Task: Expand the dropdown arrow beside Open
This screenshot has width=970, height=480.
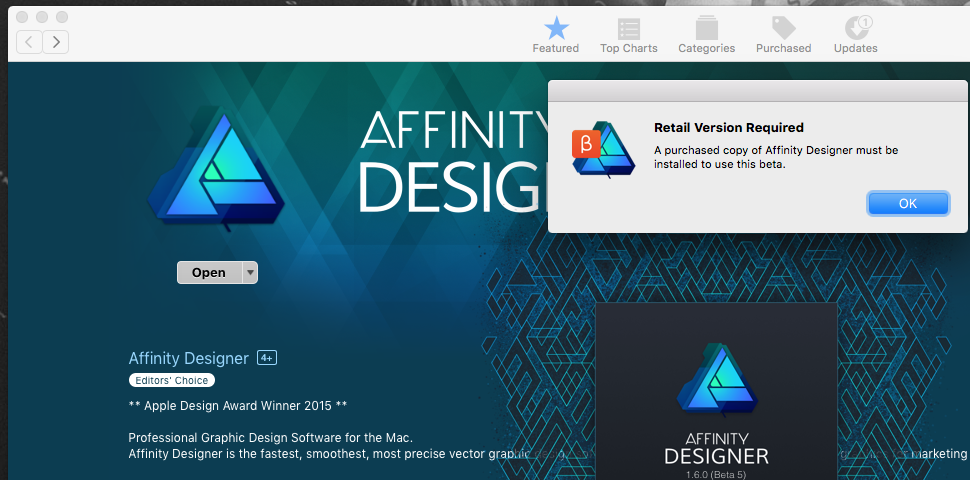Action: coord(250,273)
